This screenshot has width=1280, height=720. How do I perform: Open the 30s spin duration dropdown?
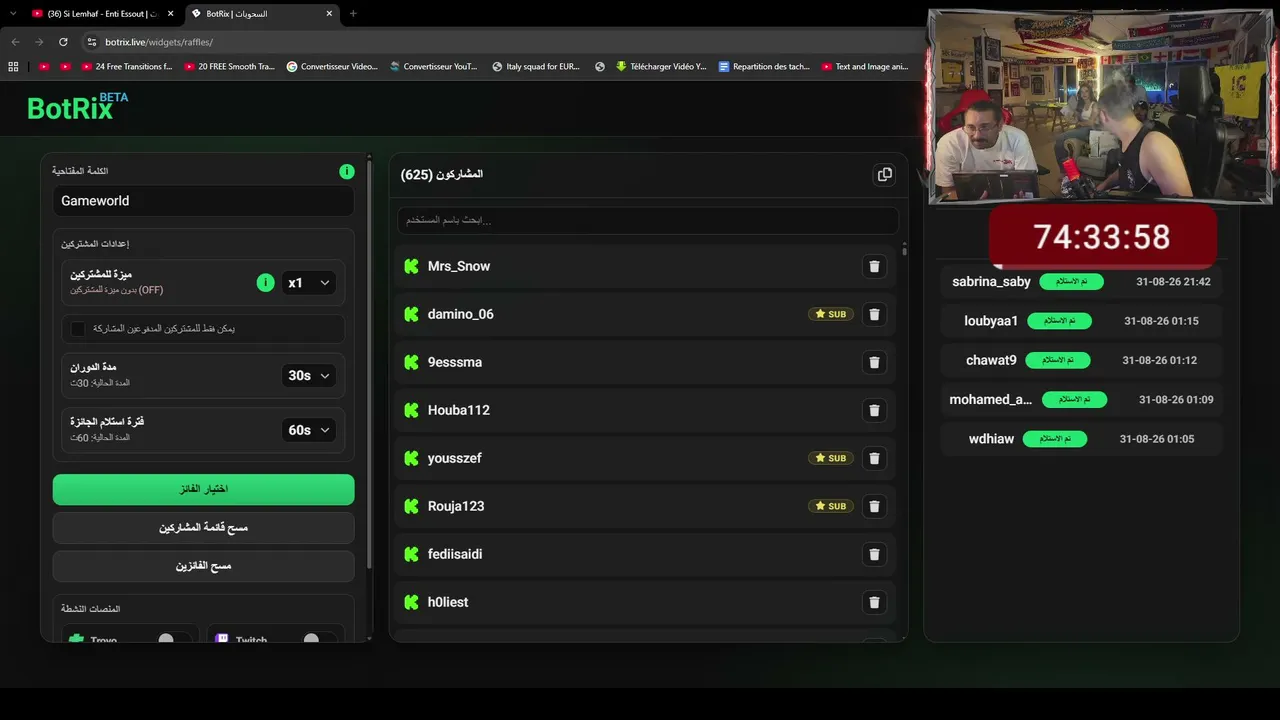coord(308,376)
